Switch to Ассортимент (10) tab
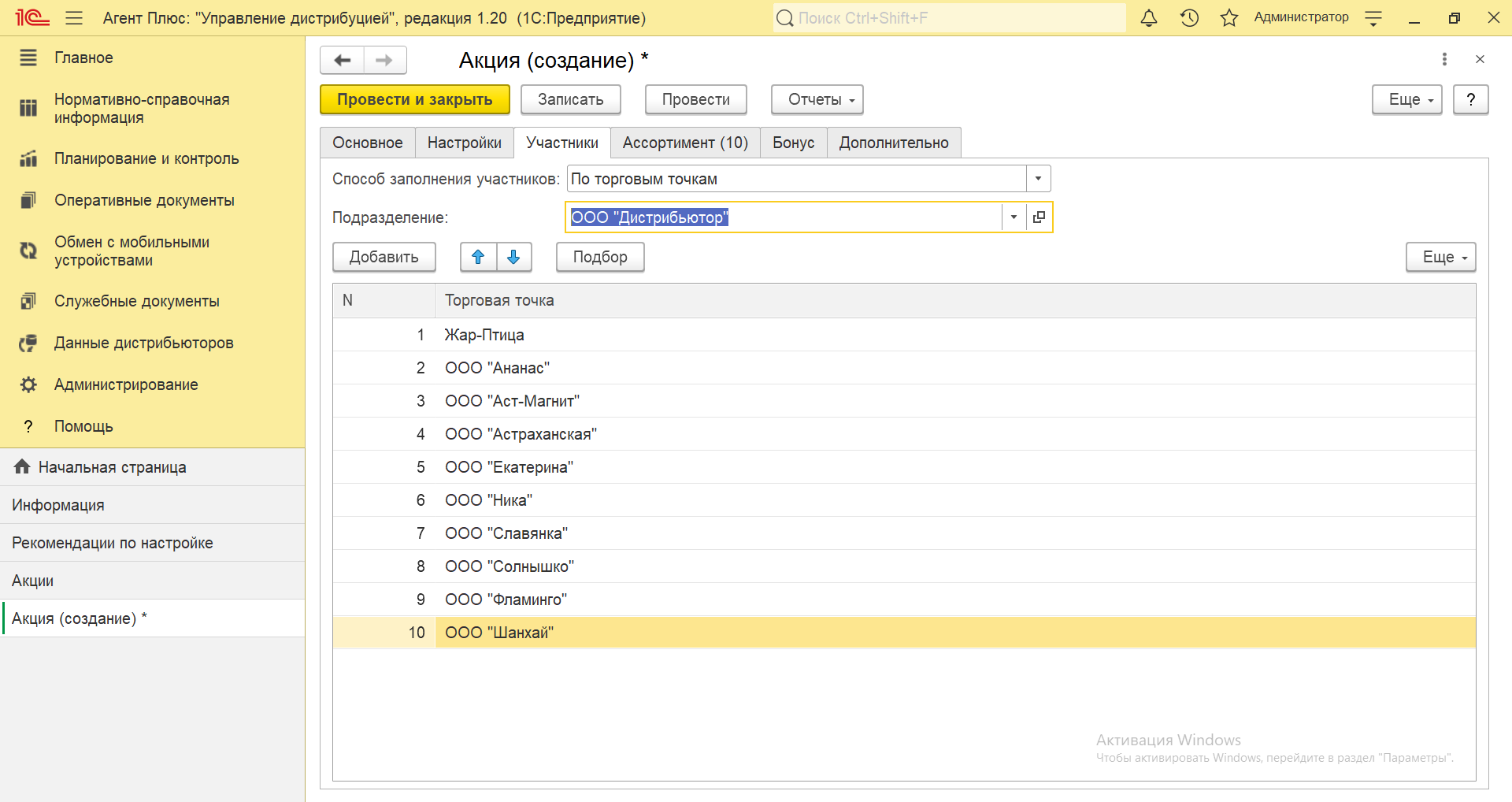The height and width of the screenshot is (802, 1512). coord(685,143)
